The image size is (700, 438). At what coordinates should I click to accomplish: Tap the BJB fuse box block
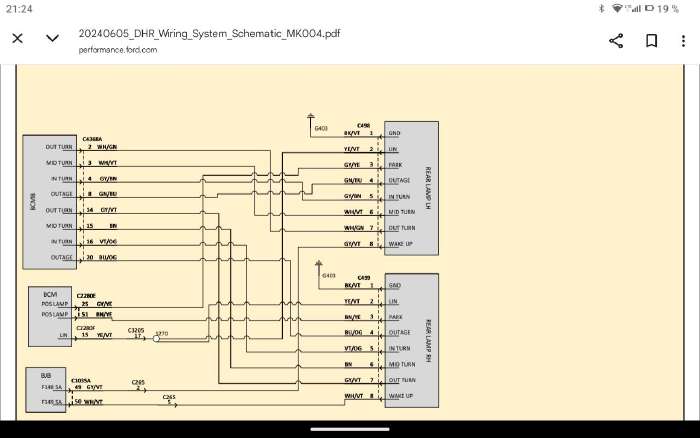coord(46,390)
